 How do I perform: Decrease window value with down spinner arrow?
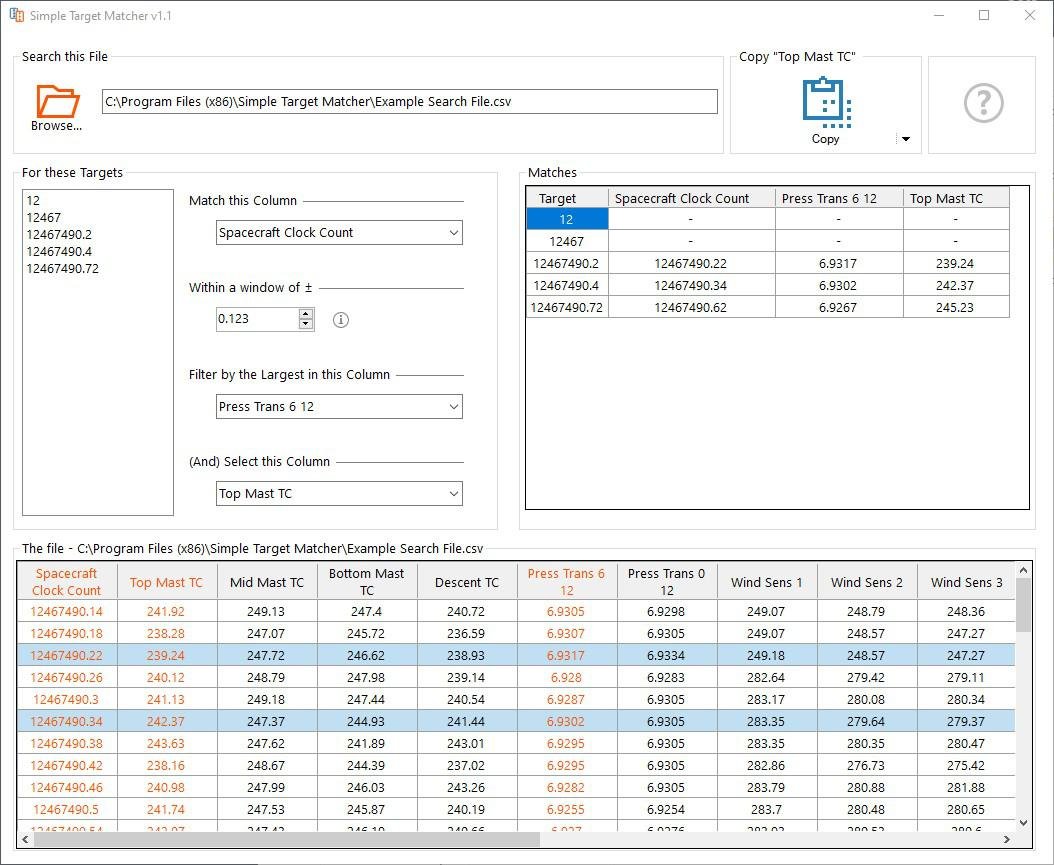coord(306,325)
